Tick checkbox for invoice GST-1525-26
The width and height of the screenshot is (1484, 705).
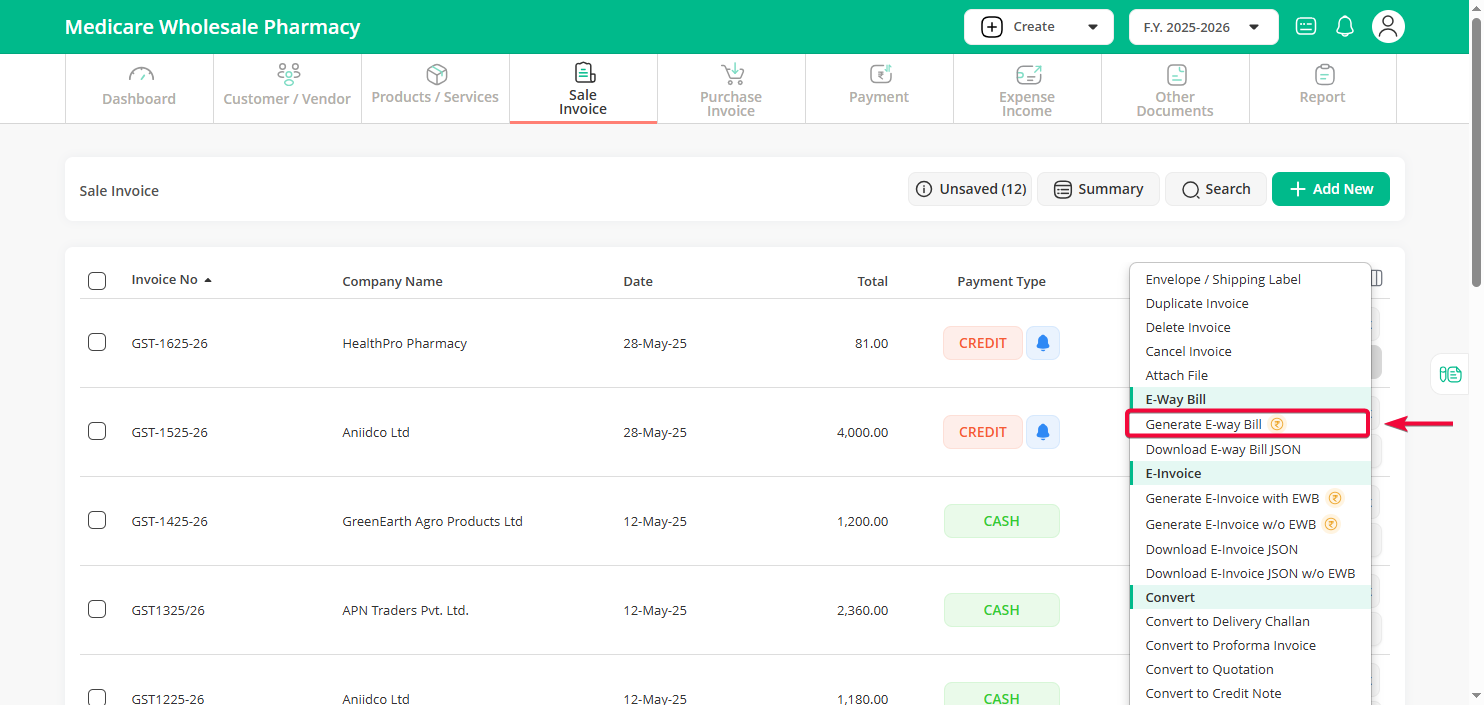pyautogui.click(x=97, y=431)
